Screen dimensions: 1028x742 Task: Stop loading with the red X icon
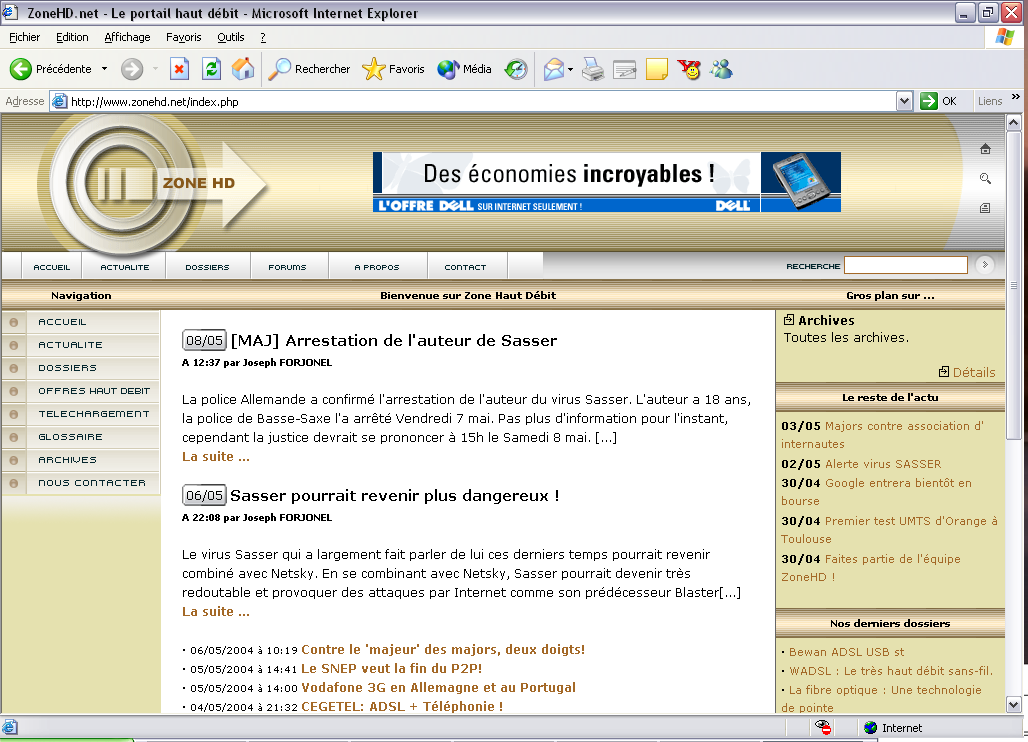(179, 69)
